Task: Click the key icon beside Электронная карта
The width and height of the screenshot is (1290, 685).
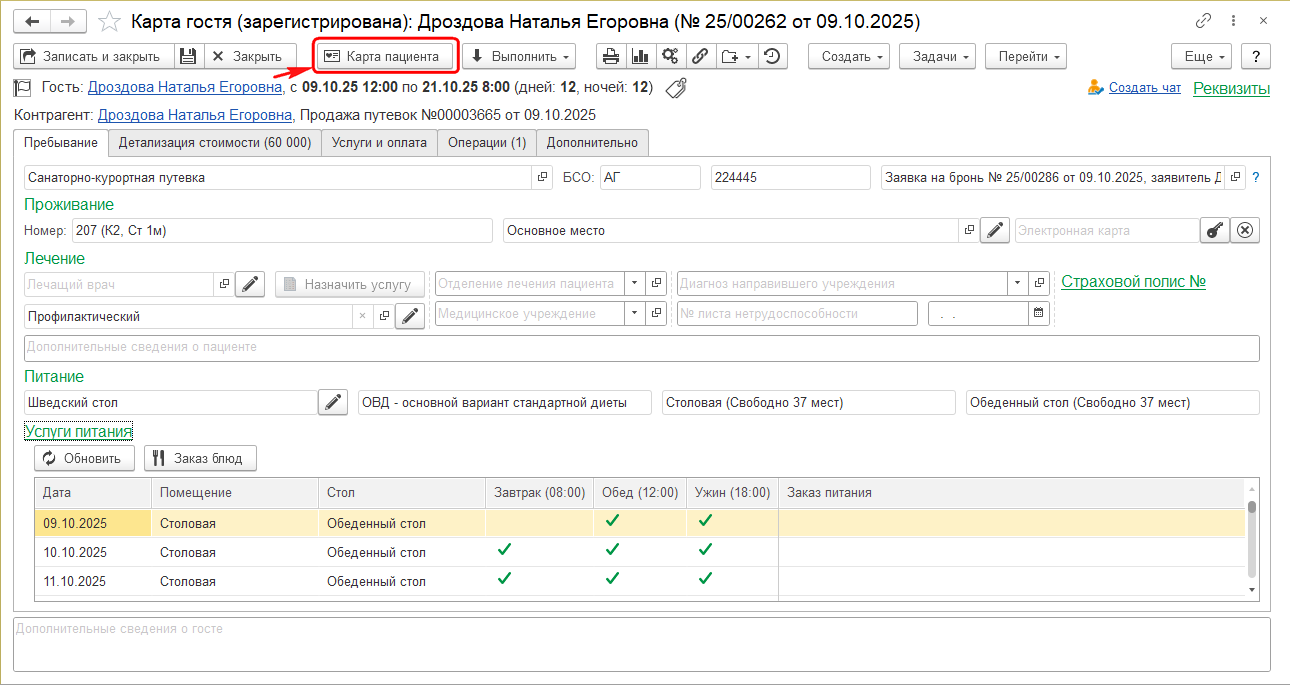Action: [x=1214, y=231]
